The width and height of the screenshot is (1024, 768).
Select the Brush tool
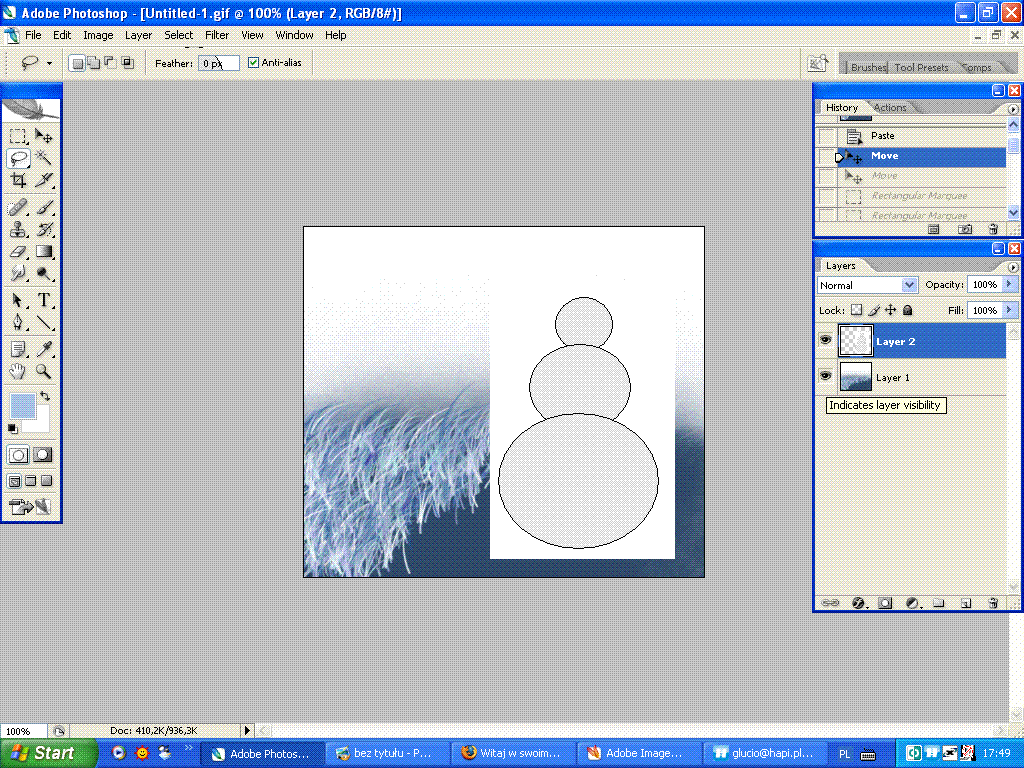(x=44, y=208)
